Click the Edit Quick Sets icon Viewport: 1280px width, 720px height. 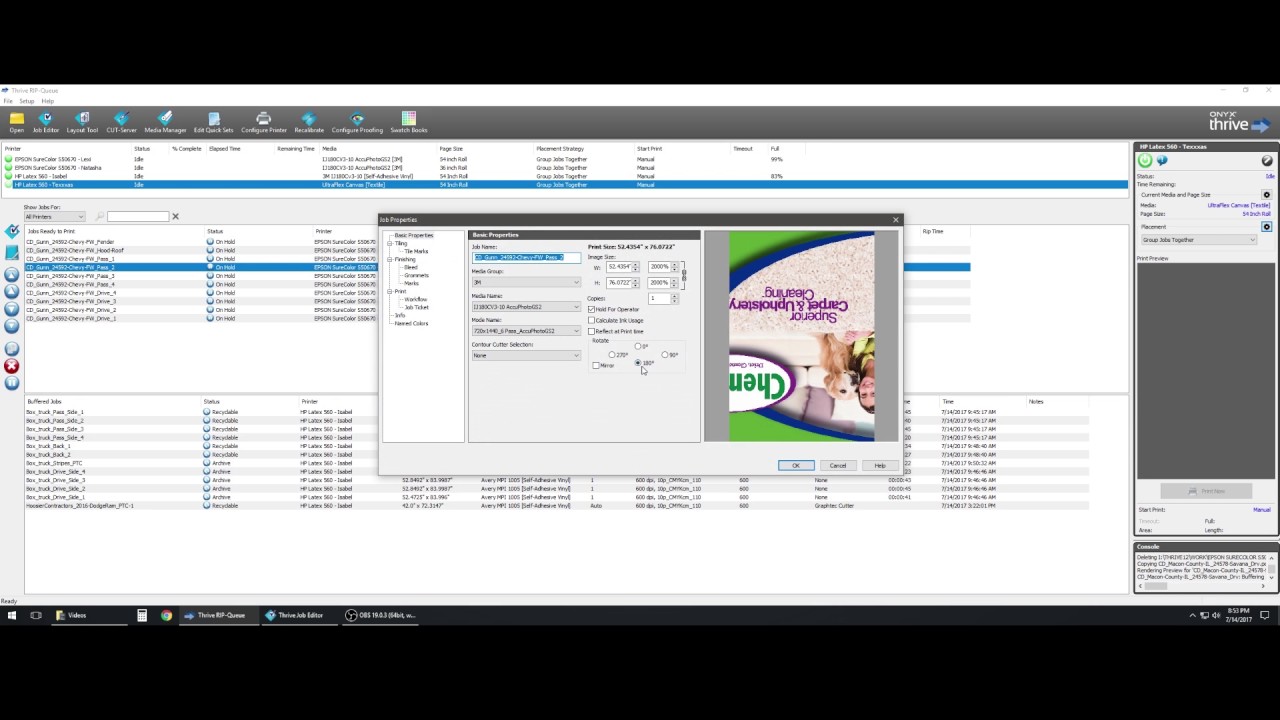click(x=213, y=122)
